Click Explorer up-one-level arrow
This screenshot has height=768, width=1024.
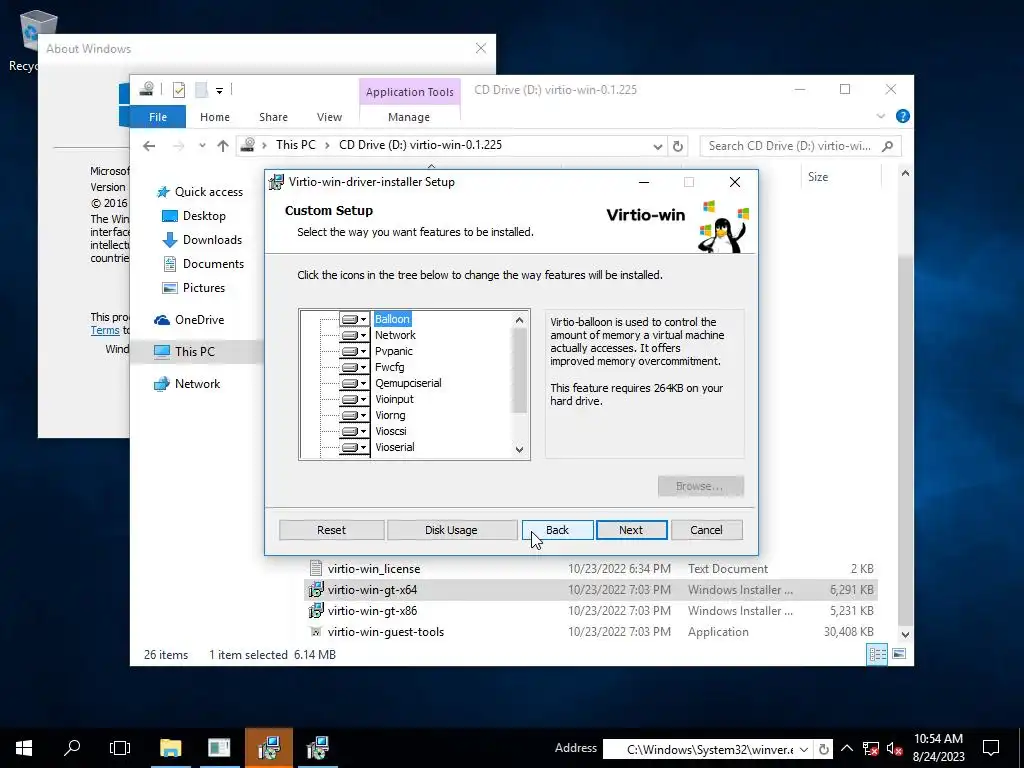point(223,146)
